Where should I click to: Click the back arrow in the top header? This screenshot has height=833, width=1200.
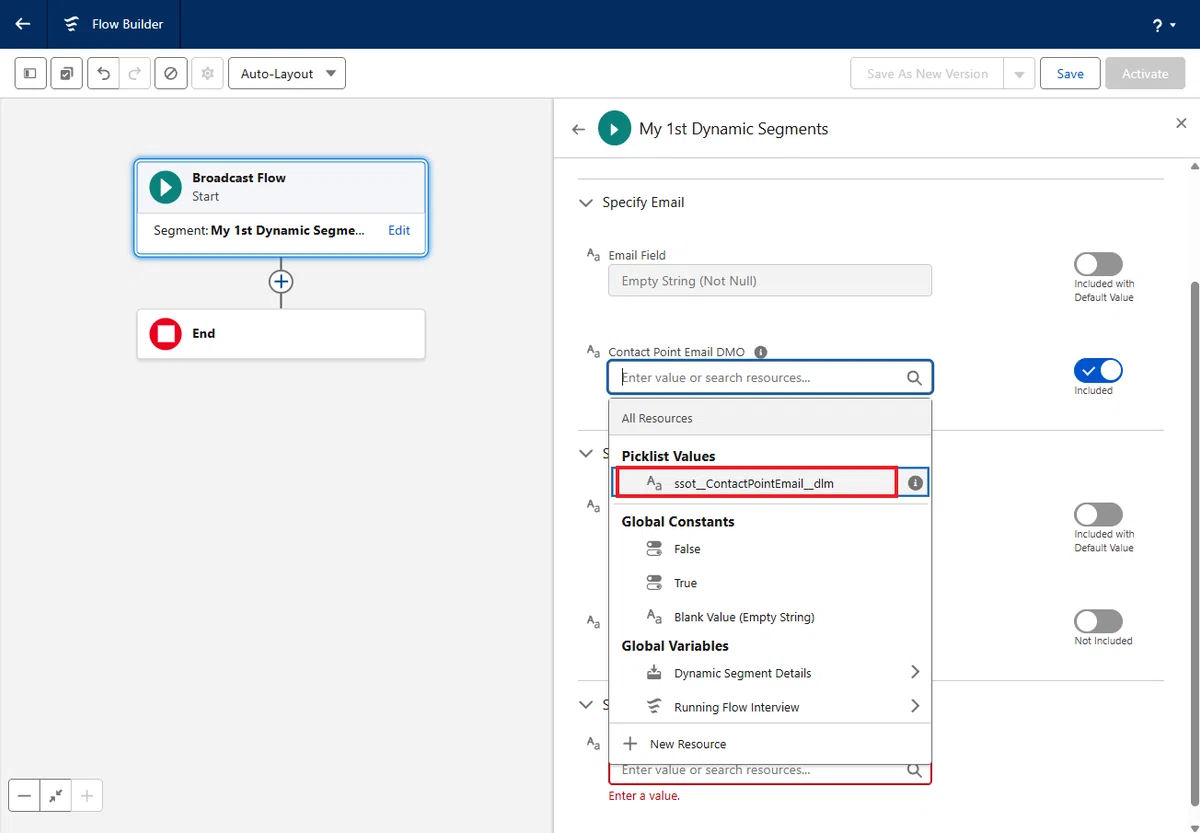23,24
